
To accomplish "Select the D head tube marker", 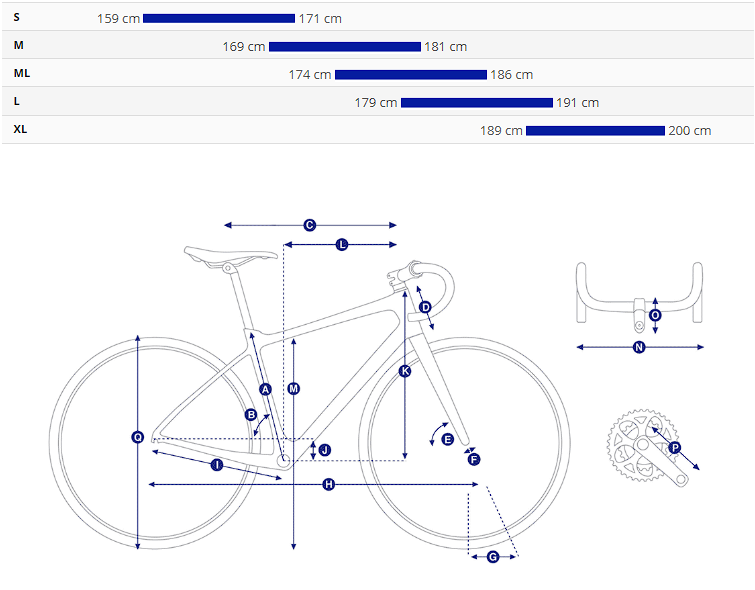I will (425, 306).
